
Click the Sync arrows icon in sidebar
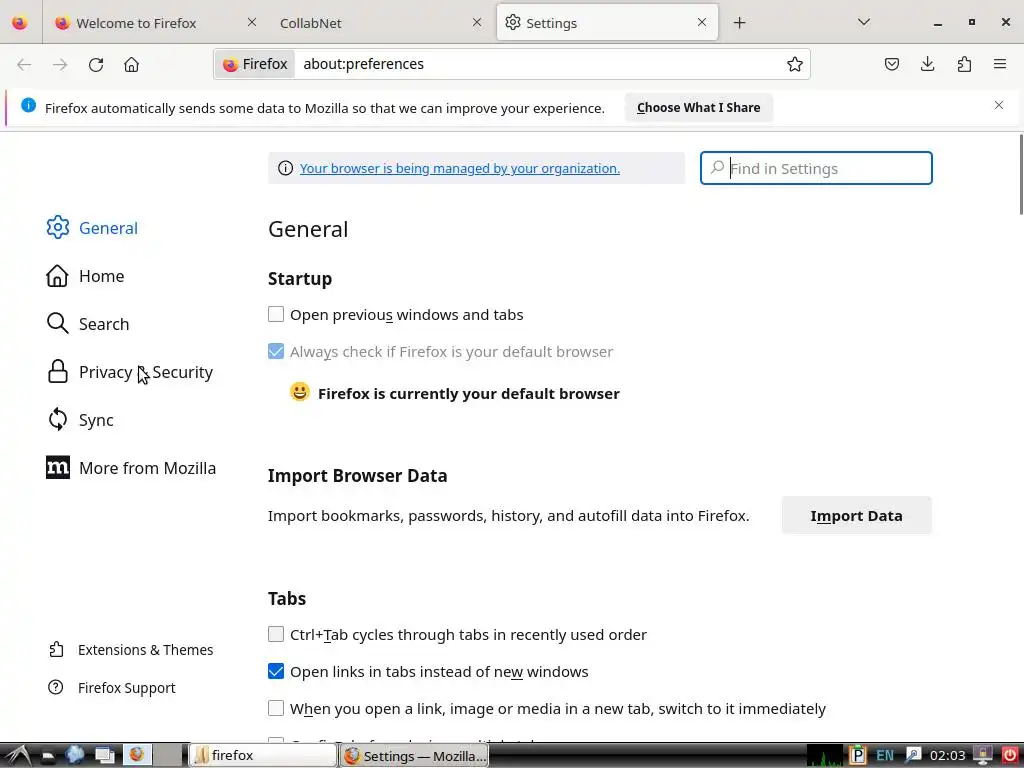tap(57, 419)
